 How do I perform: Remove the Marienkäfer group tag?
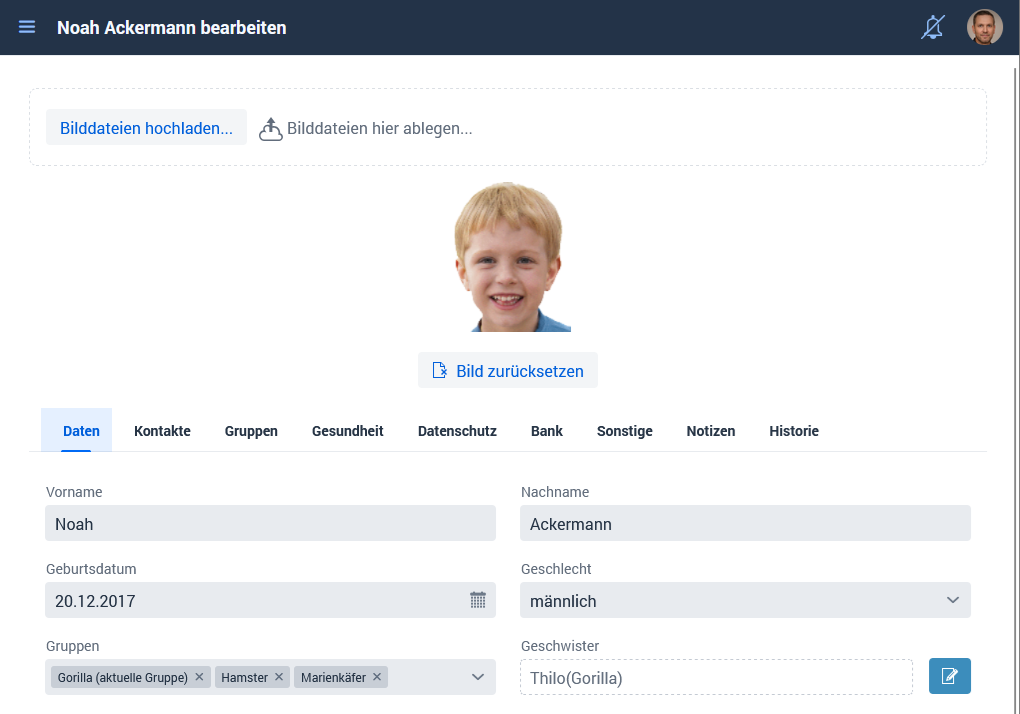[377, 677]
